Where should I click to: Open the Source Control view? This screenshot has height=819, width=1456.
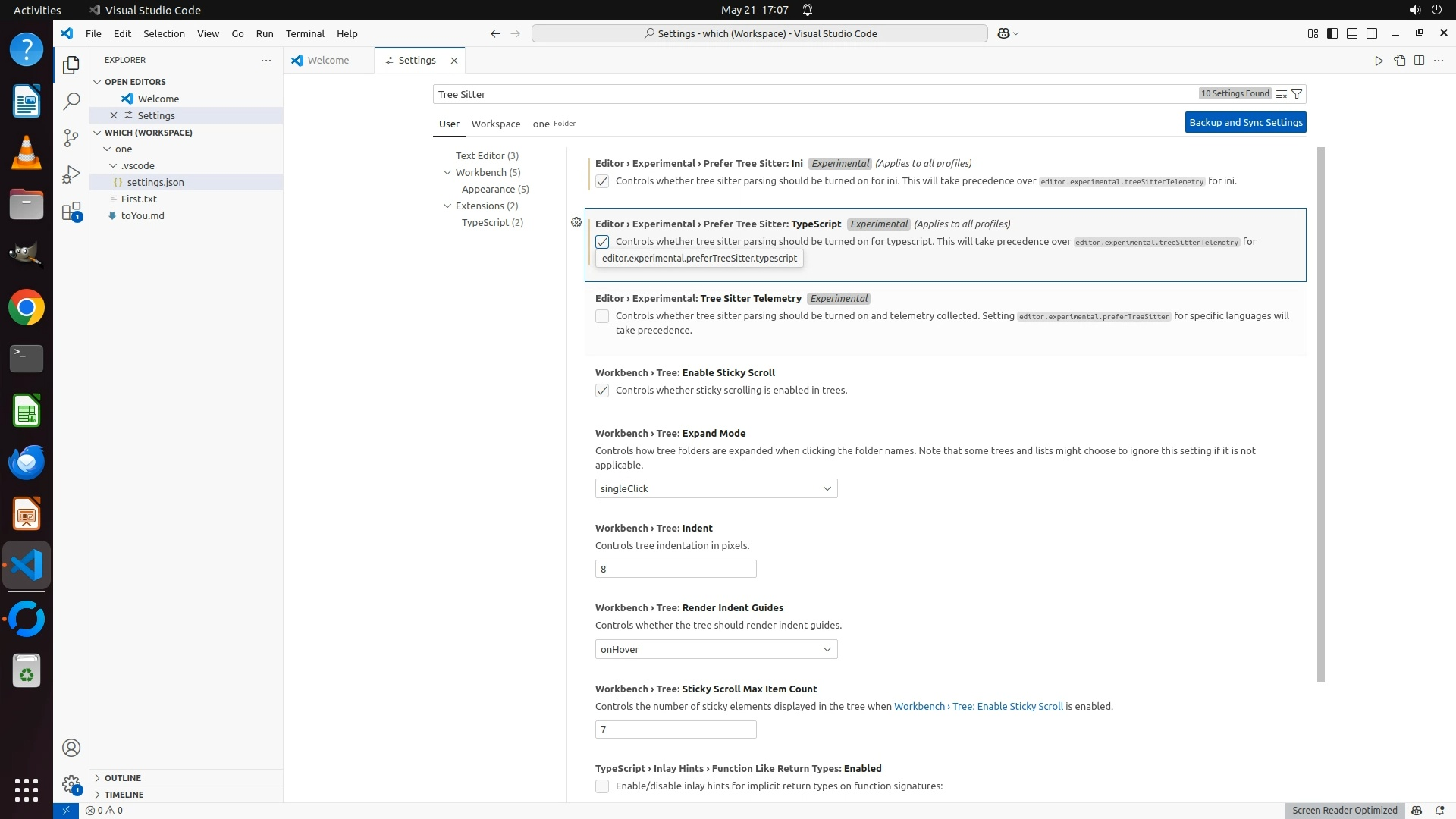click(x=71, y=137)
